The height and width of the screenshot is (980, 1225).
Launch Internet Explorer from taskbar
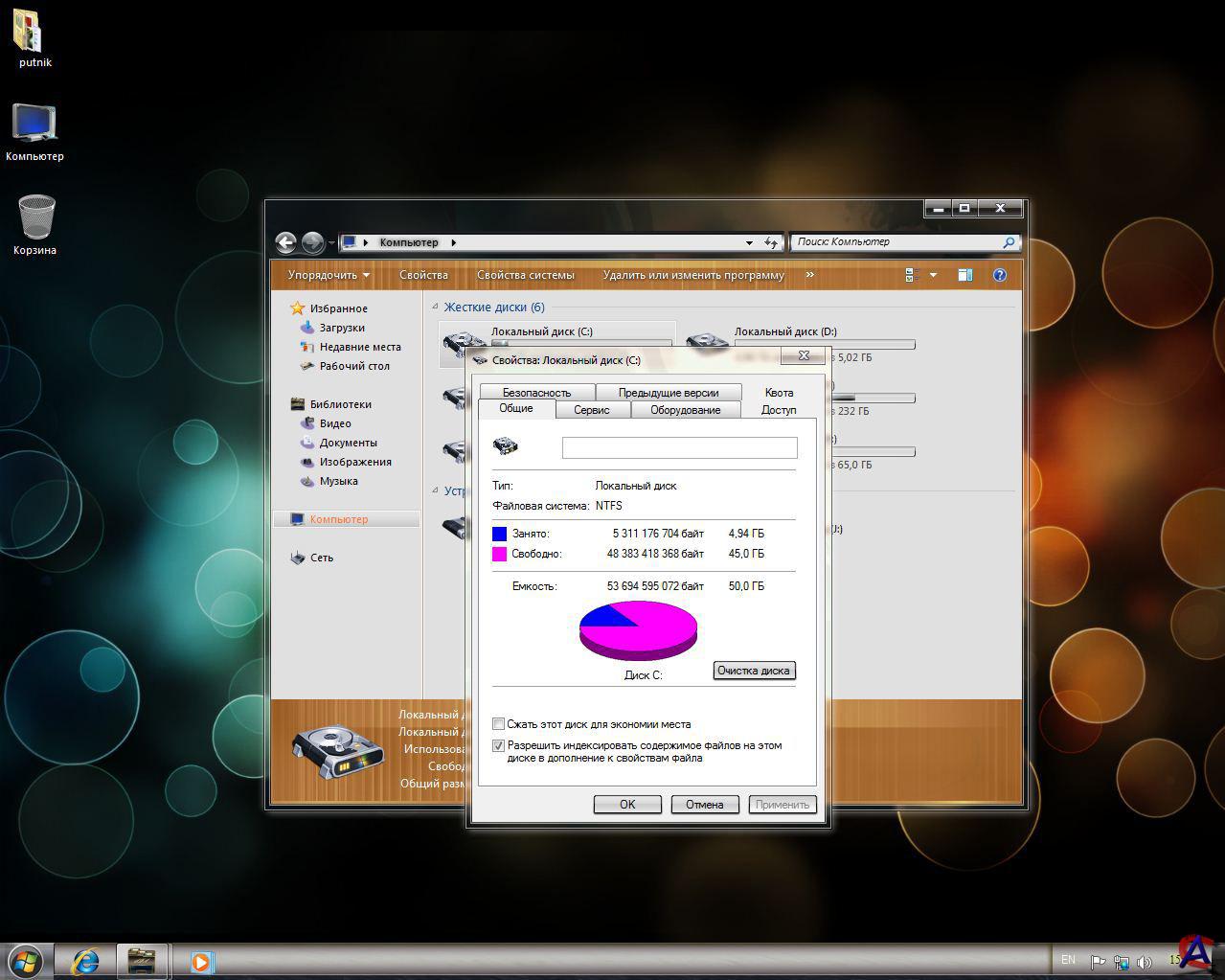click(86, 960)
